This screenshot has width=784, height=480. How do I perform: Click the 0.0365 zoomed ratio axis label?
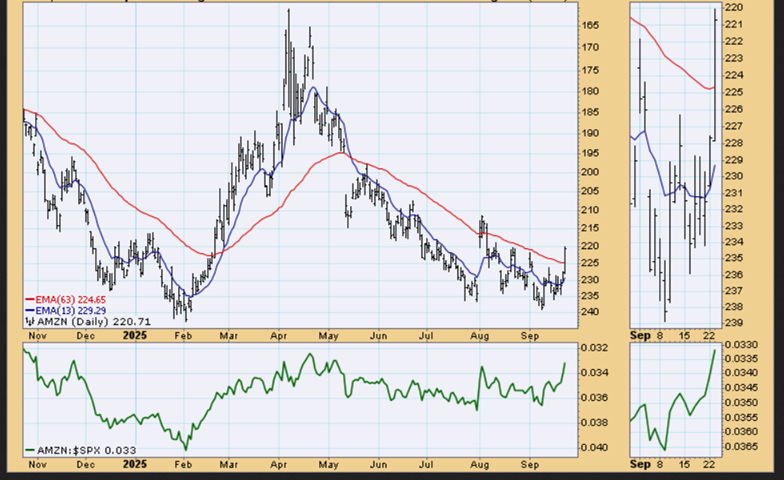tap(742, 447)
